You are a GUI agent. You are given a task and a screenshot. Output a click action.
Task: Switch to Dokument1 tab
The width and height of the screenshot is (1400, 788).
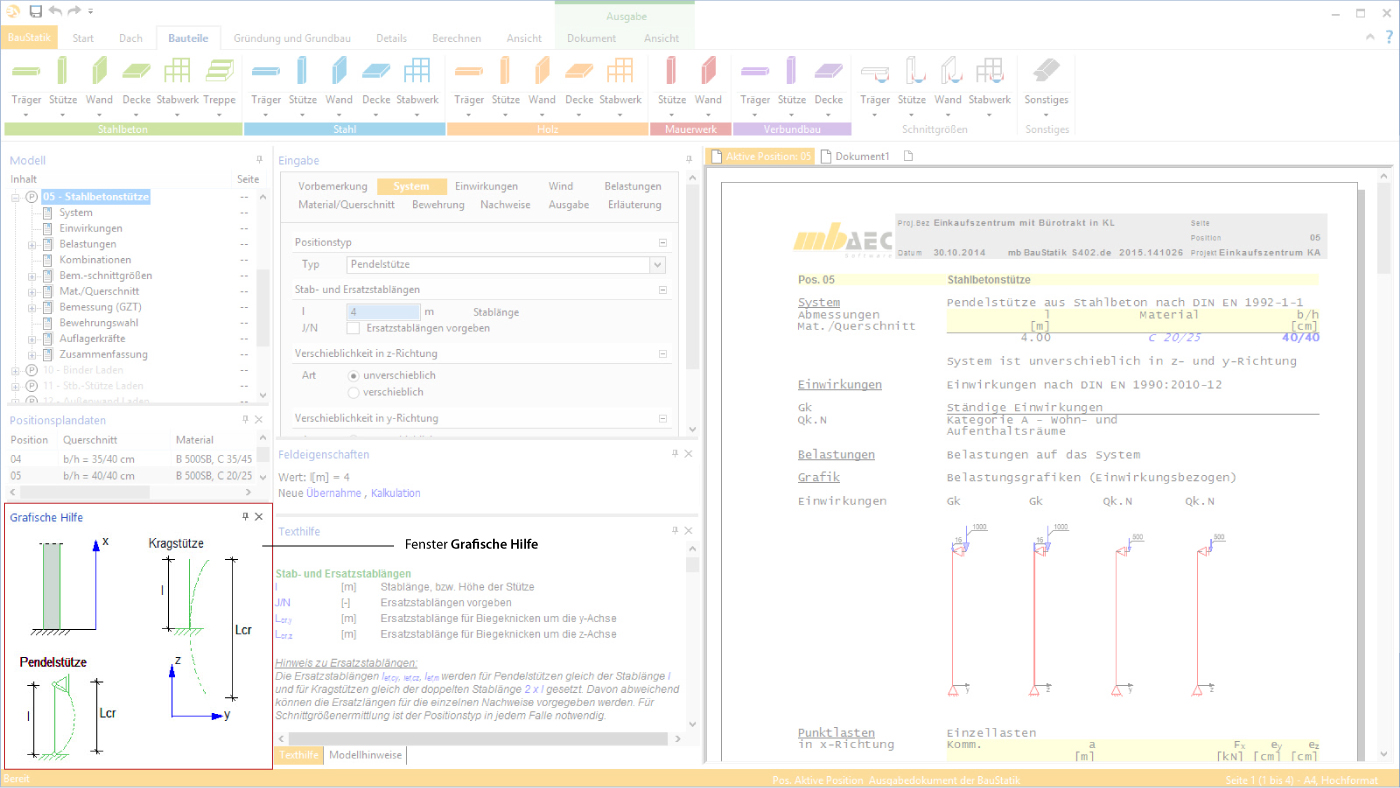point(856,156)
